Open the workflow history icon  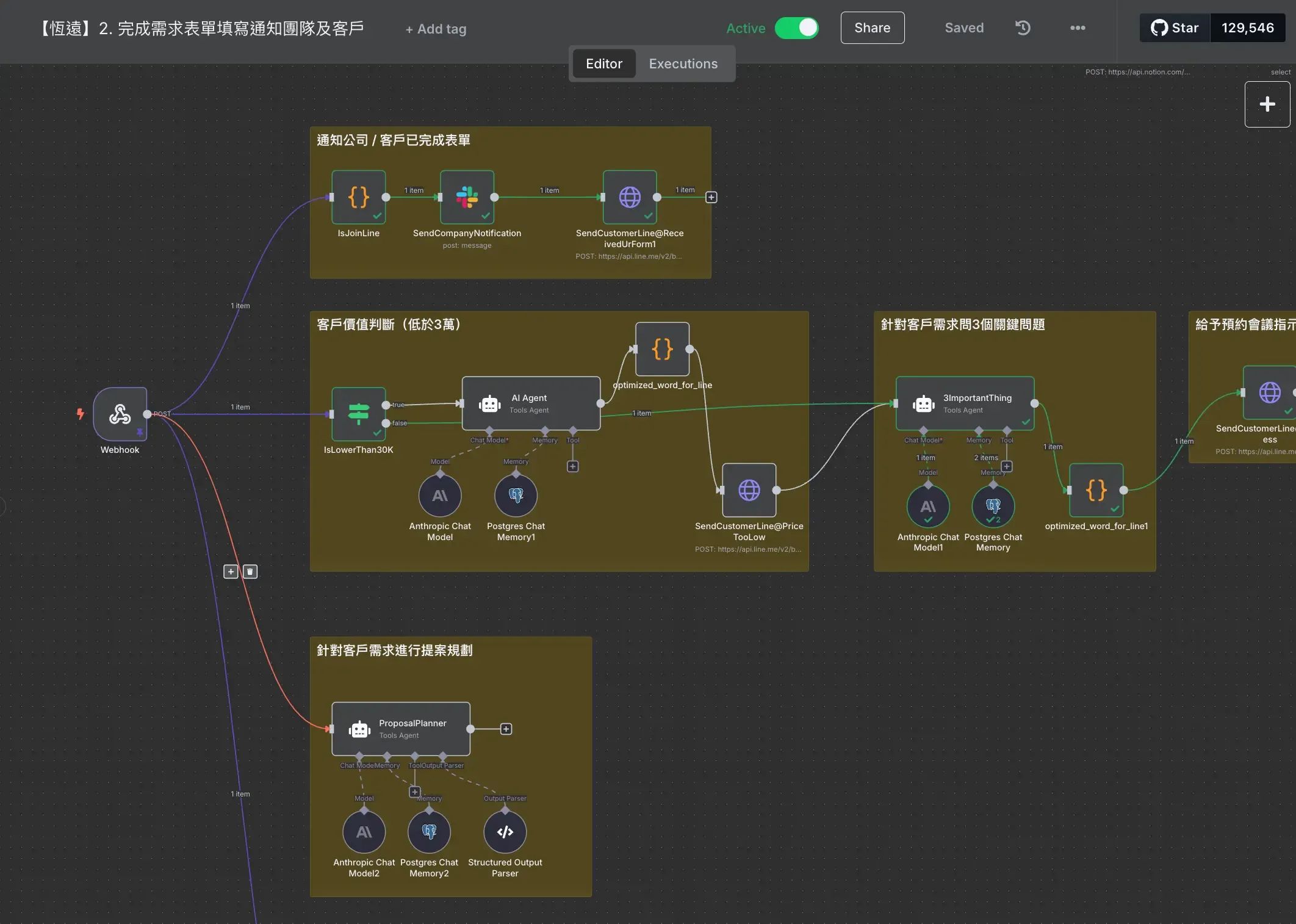click(x=1023, y=28)
